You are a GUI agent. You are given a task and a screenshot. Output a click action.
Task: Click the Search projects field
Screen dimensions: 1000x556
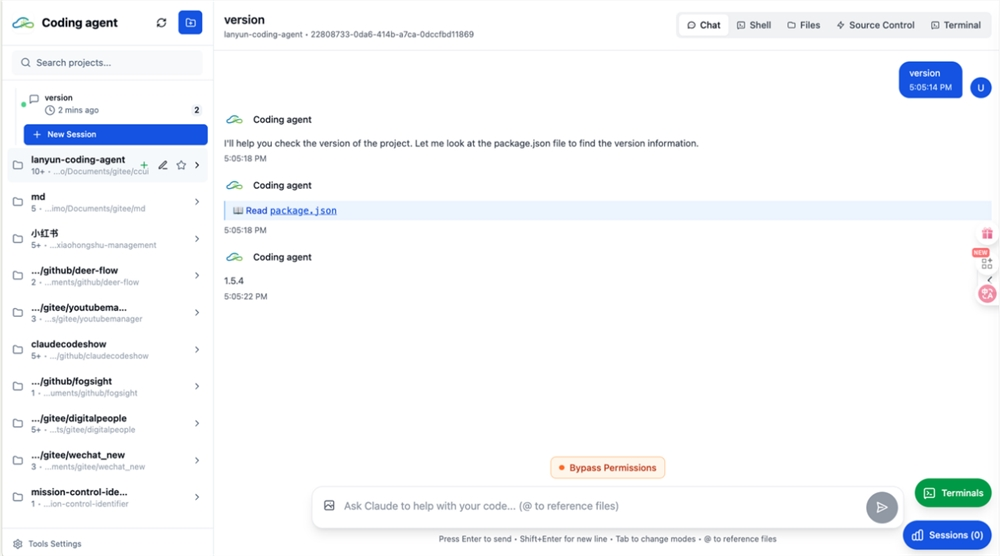point(107,62)
